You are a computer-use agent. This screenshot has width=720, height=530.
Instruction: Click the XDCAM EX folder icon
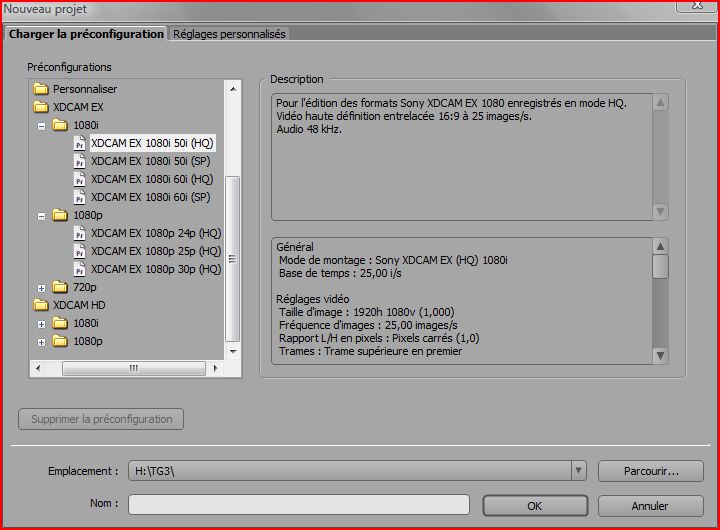(x=41, y=107)
